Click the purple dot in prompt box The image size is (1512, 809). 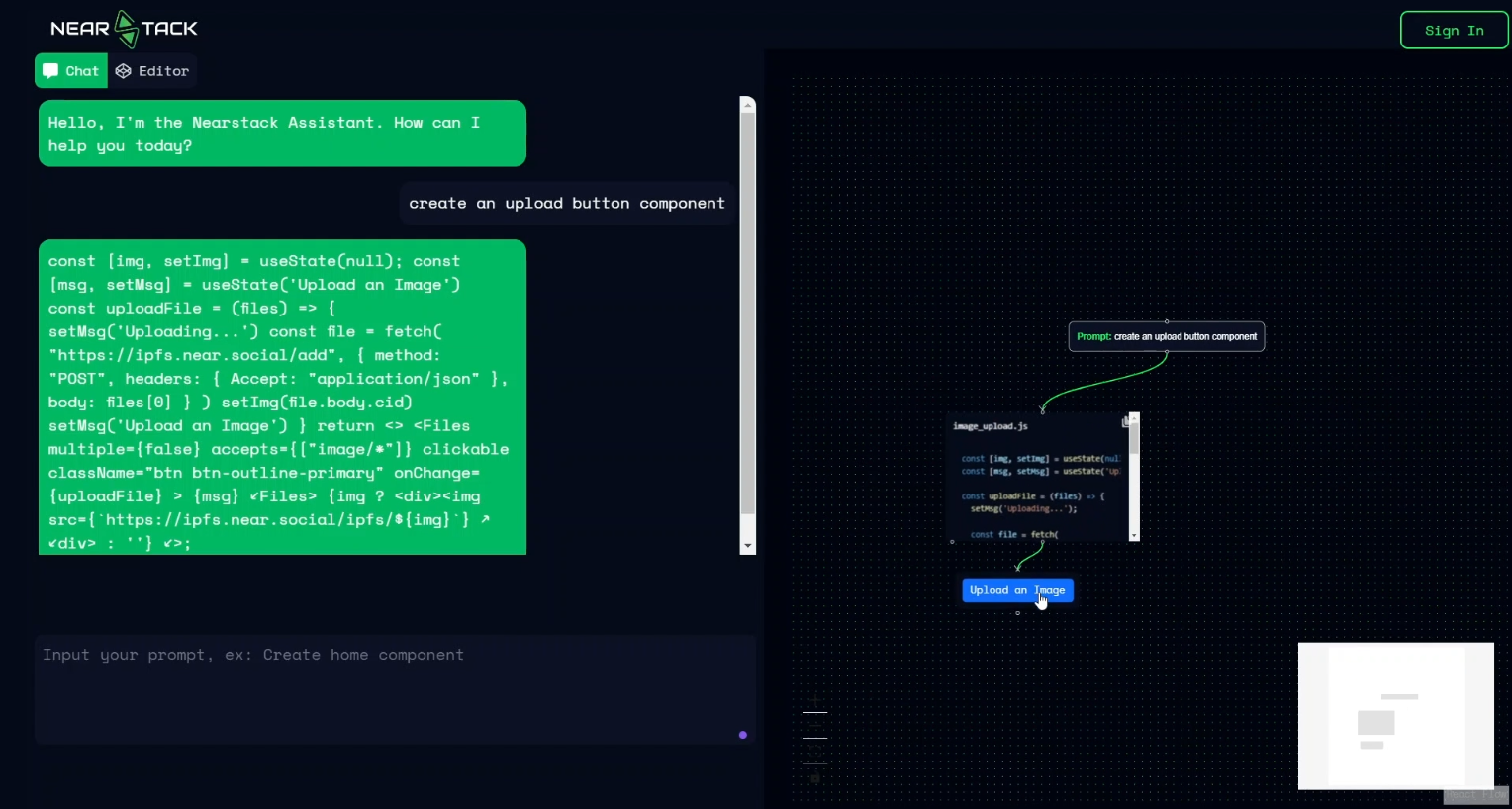tap(743, 735)
